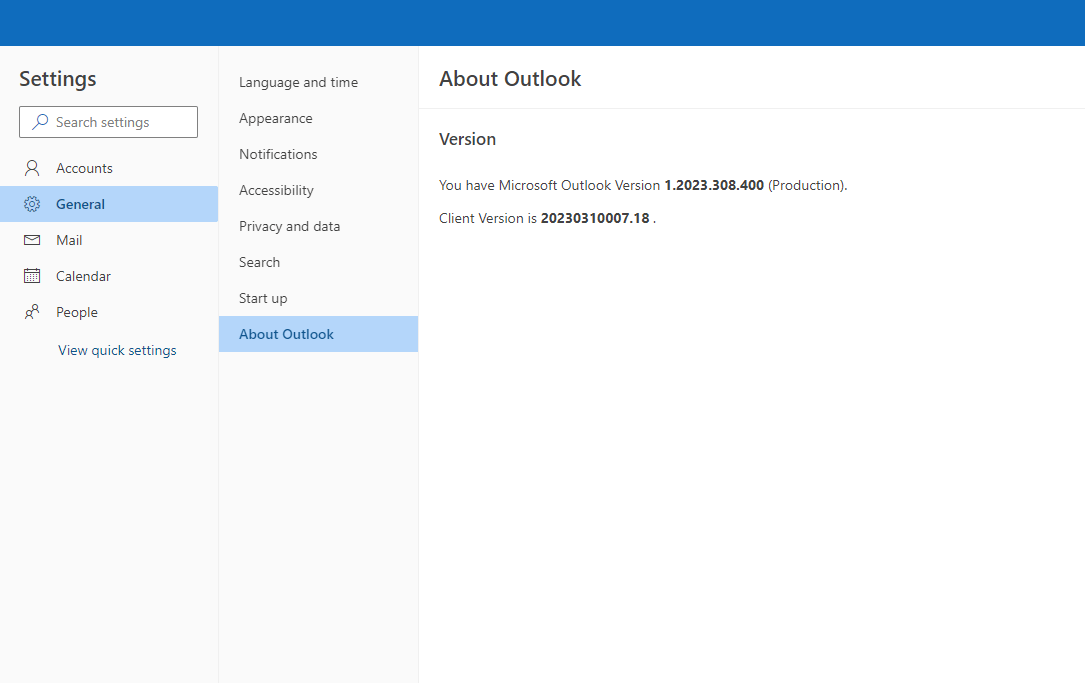Click the Version section heading
This screenshot has height=683, width=1085.
tap(467, 139)
